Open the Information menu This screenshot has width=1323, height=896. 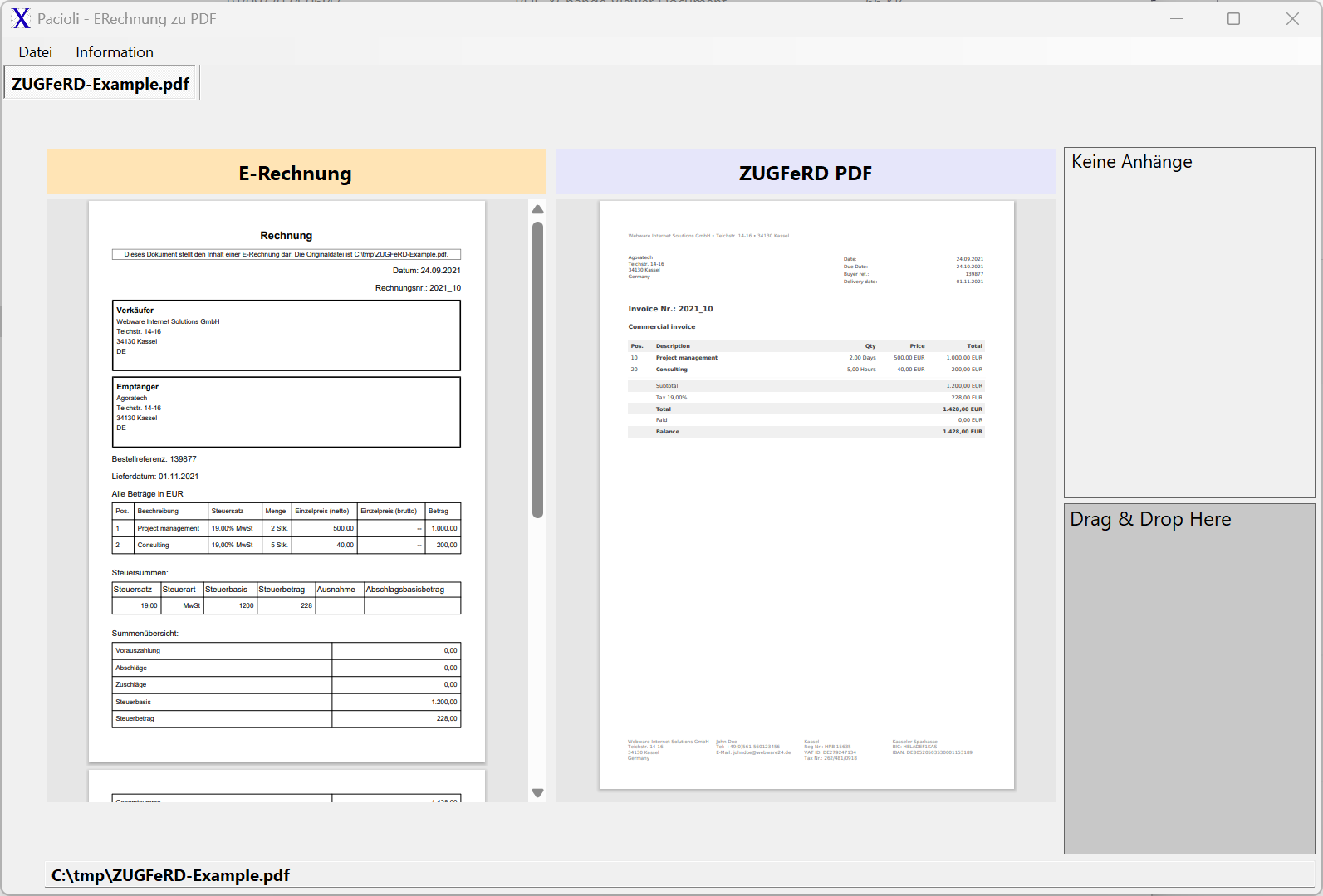tap(115, 52)
